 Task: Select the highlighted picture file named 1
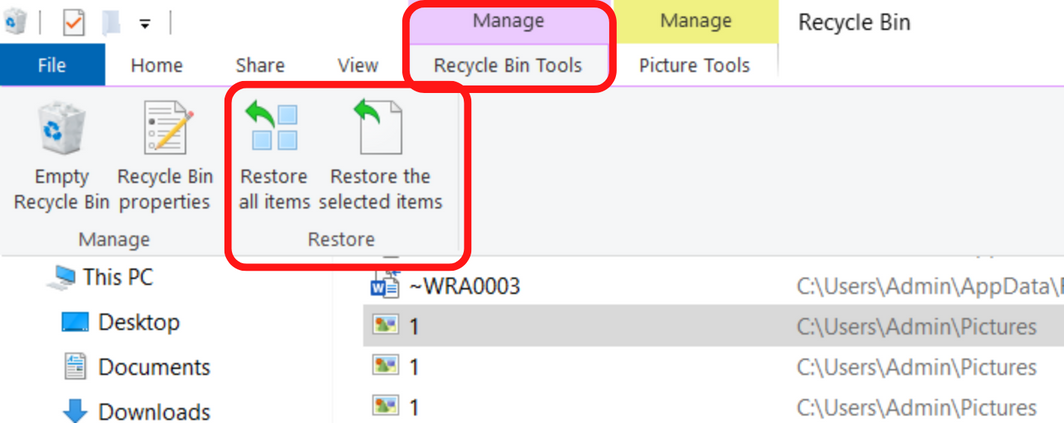(x=713, y=326)
